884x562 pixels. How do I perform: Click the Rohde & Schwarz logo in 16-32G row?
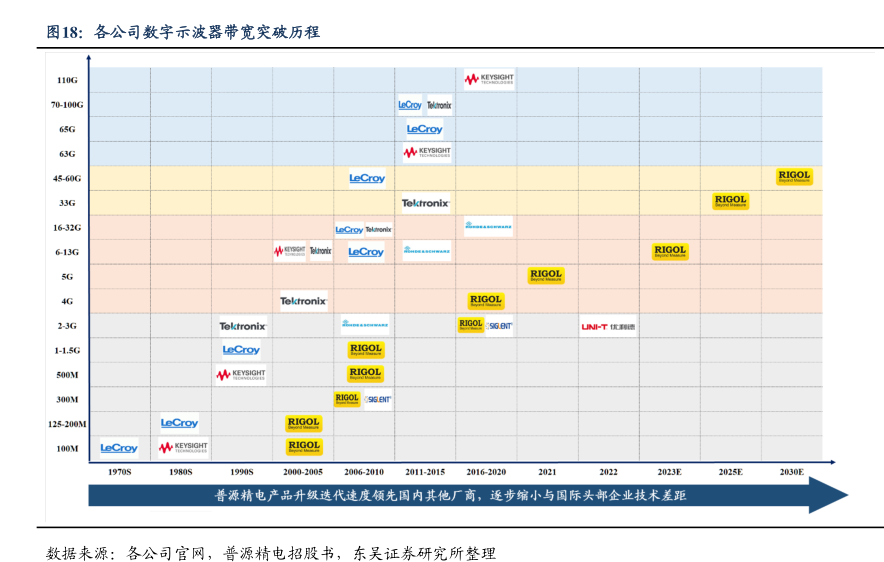[488, 227]
